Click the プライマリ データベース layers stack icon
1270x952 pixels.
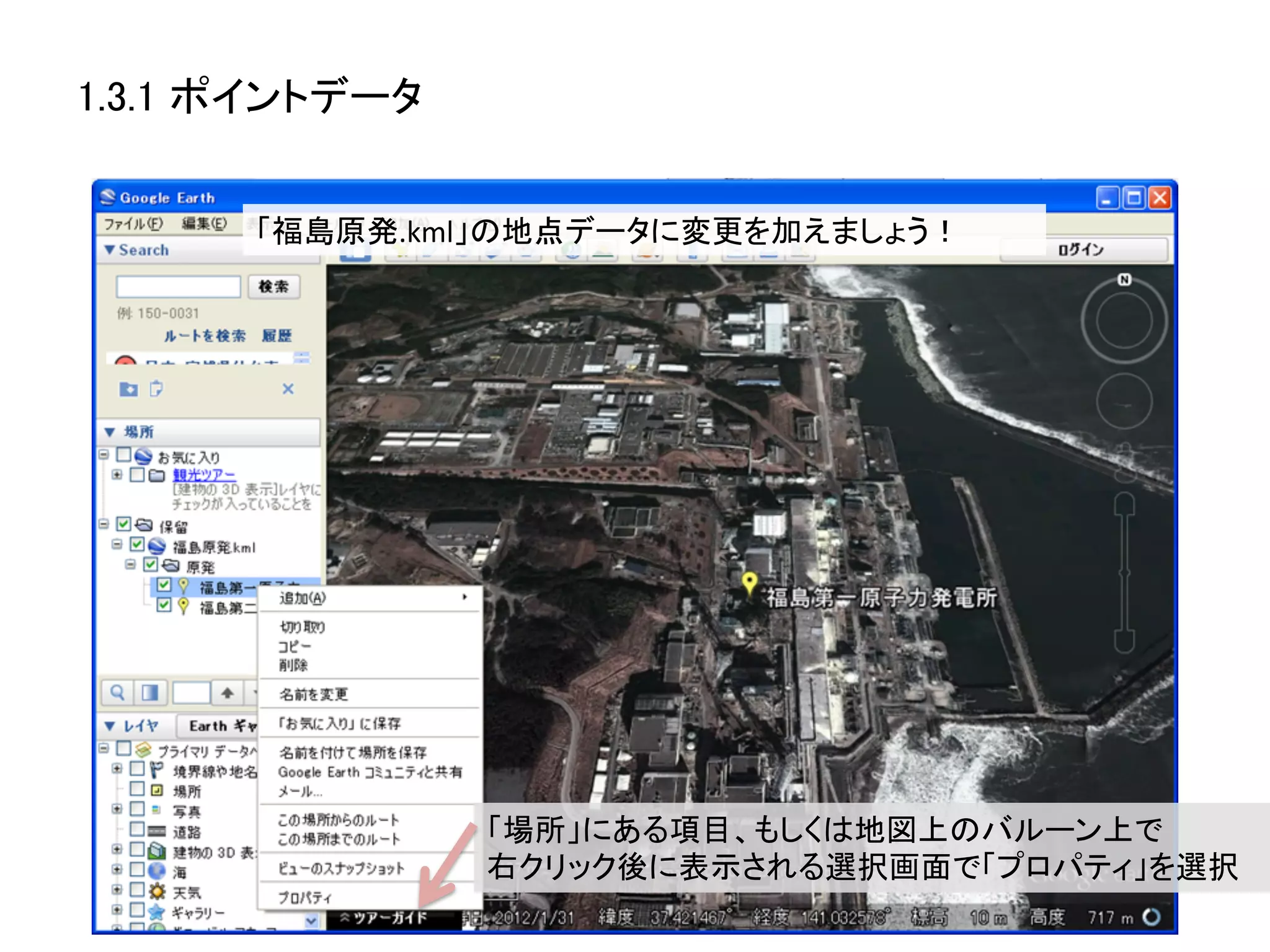tap(143, 750)
